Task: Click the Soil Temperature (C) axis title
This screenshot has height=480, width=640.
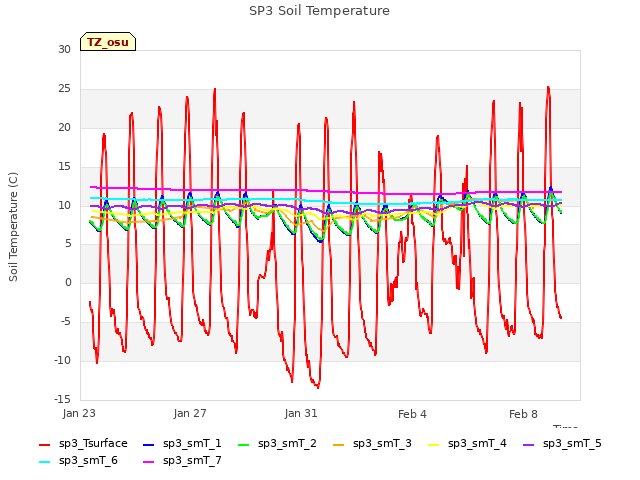Action: pos(13,227)
